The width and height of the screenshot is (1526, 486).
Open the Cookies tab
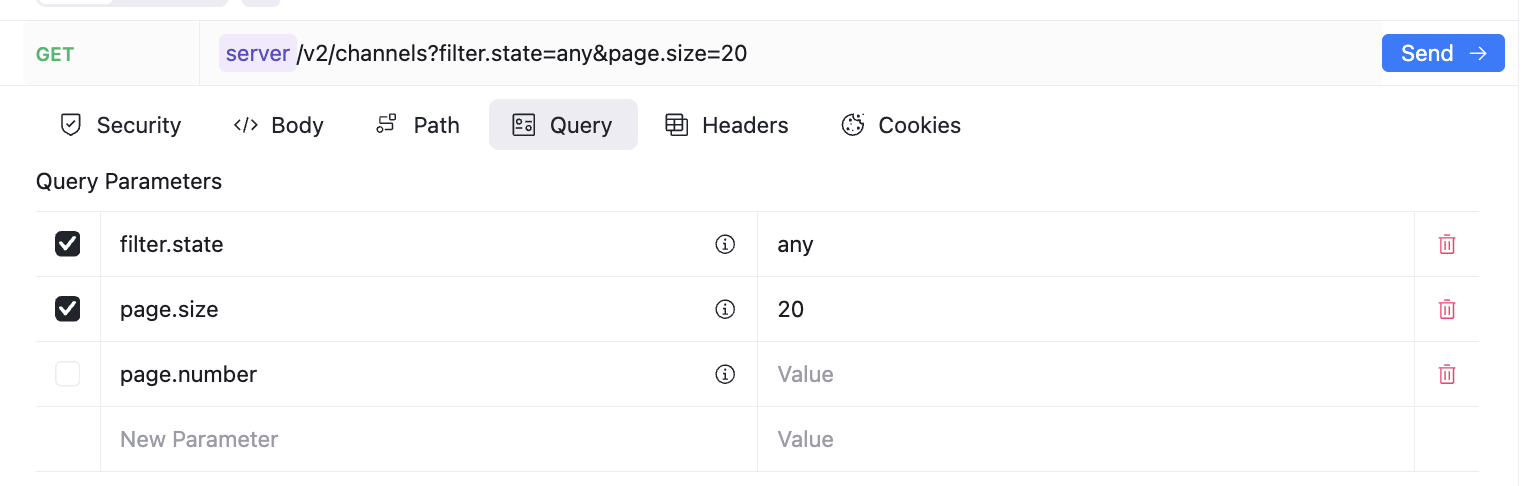coord(901,125)
